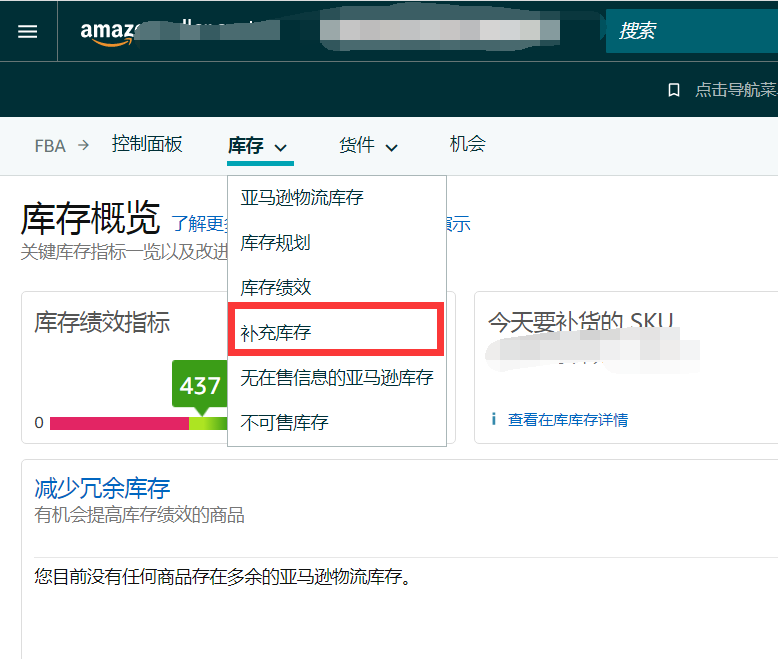This screenshot has width=778, height=659.
Task: Expand the 货件 dropdown menu
Action: pos(368,146)
